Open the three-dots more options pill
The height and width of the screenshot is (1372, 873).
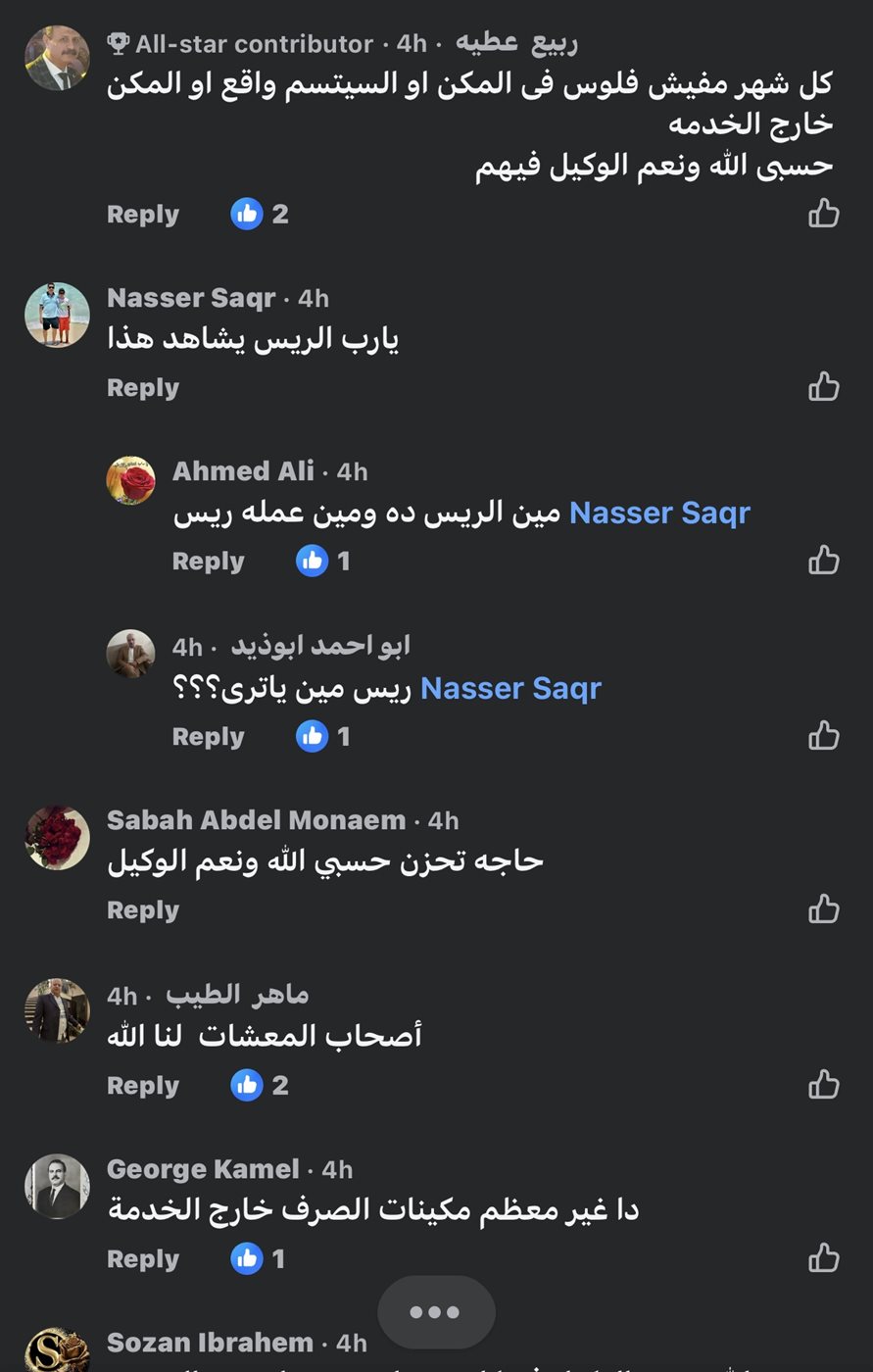(436, 1312)
